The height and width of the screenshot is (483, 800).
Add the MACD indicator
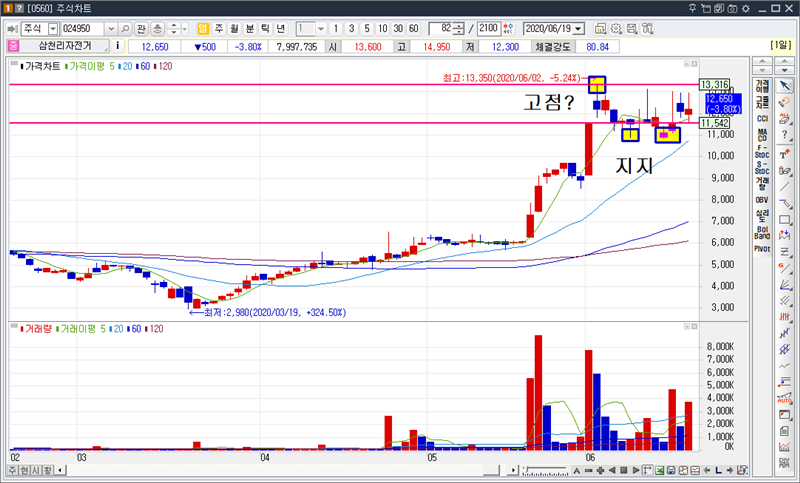(762, 135)
